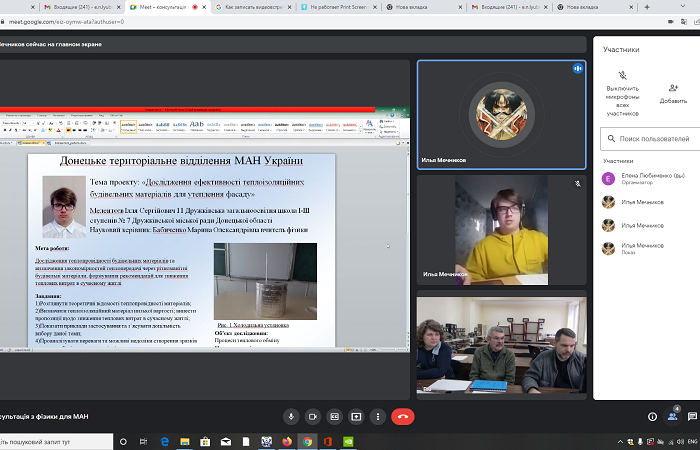Viewport: 700px width, 450px height.
Task: Switch to 'Как записать видеовстречу' tab
Action: point(255,6)
